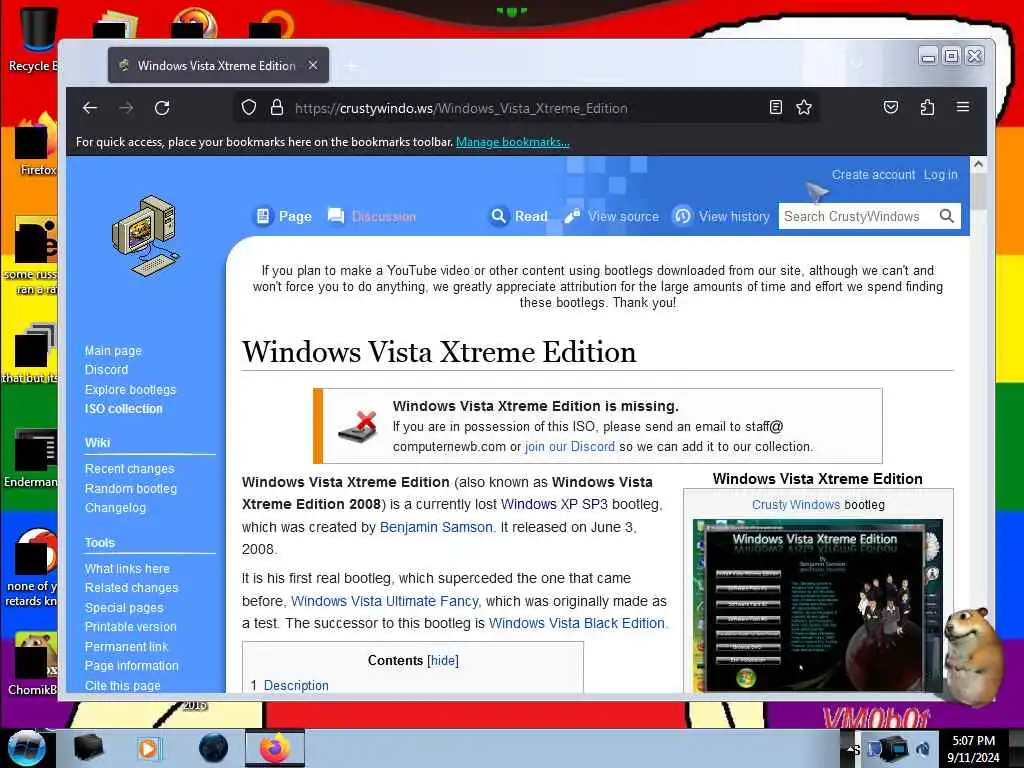Click the Create account link
The height and width of the screenshot is (768, 1024).
pos(873,175)
